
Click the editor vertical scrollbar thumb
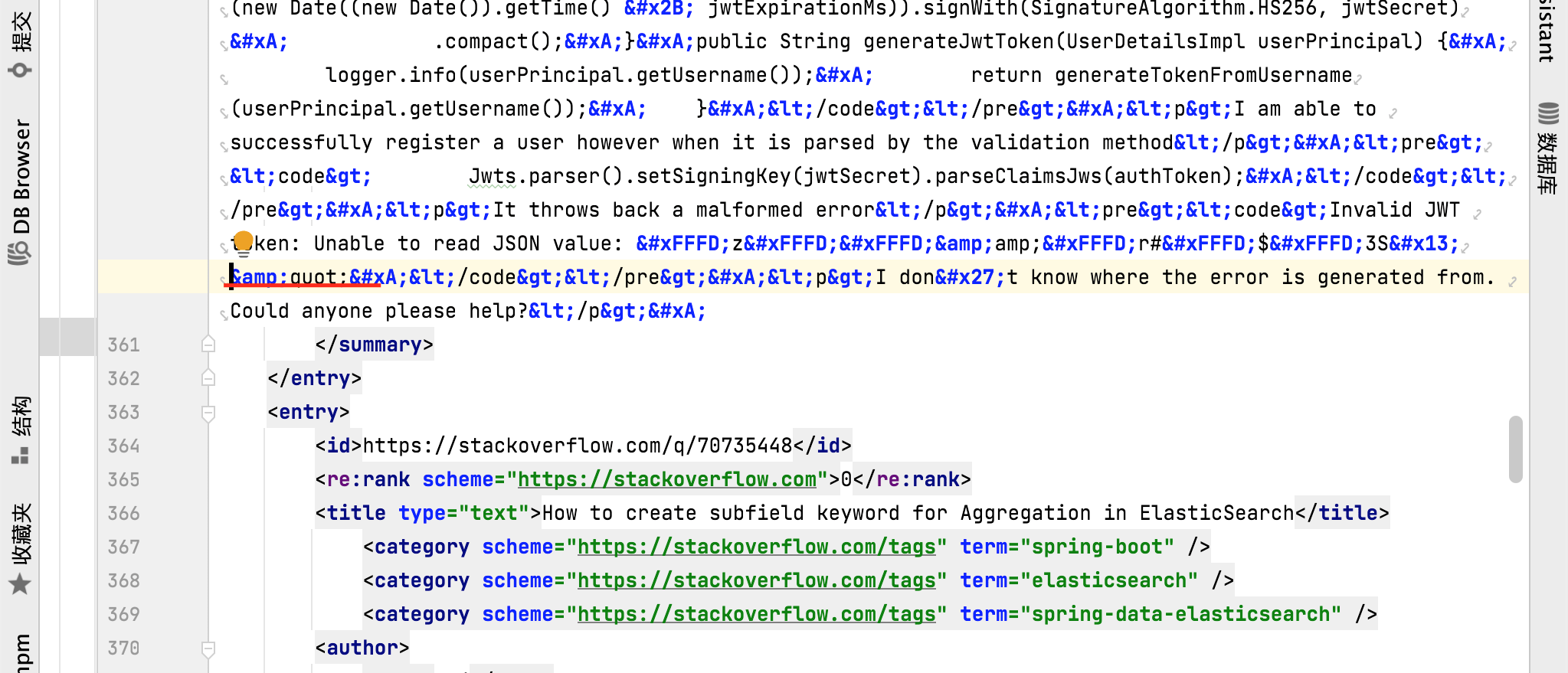click(1515, 449)
